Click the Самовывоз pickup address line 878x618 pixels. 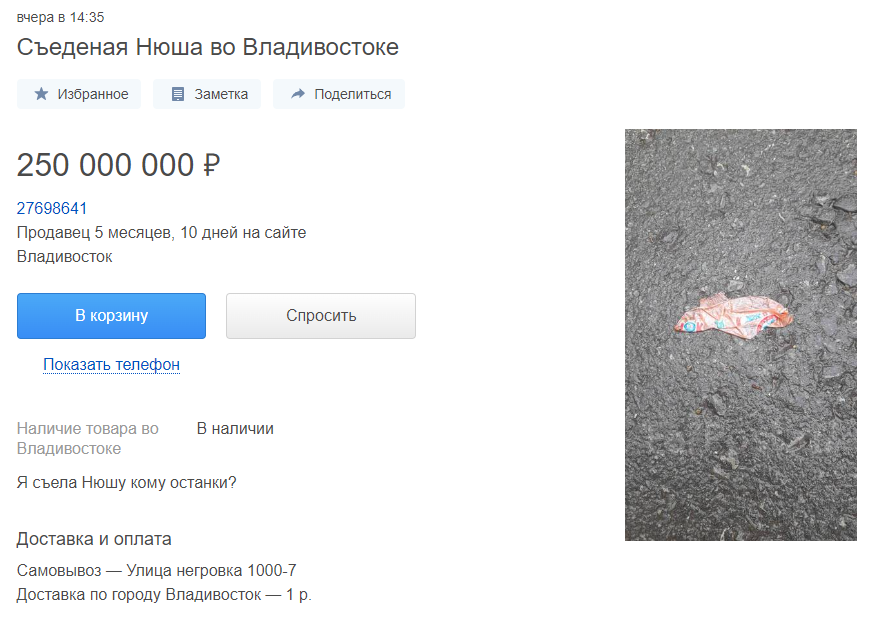(157, 570)
